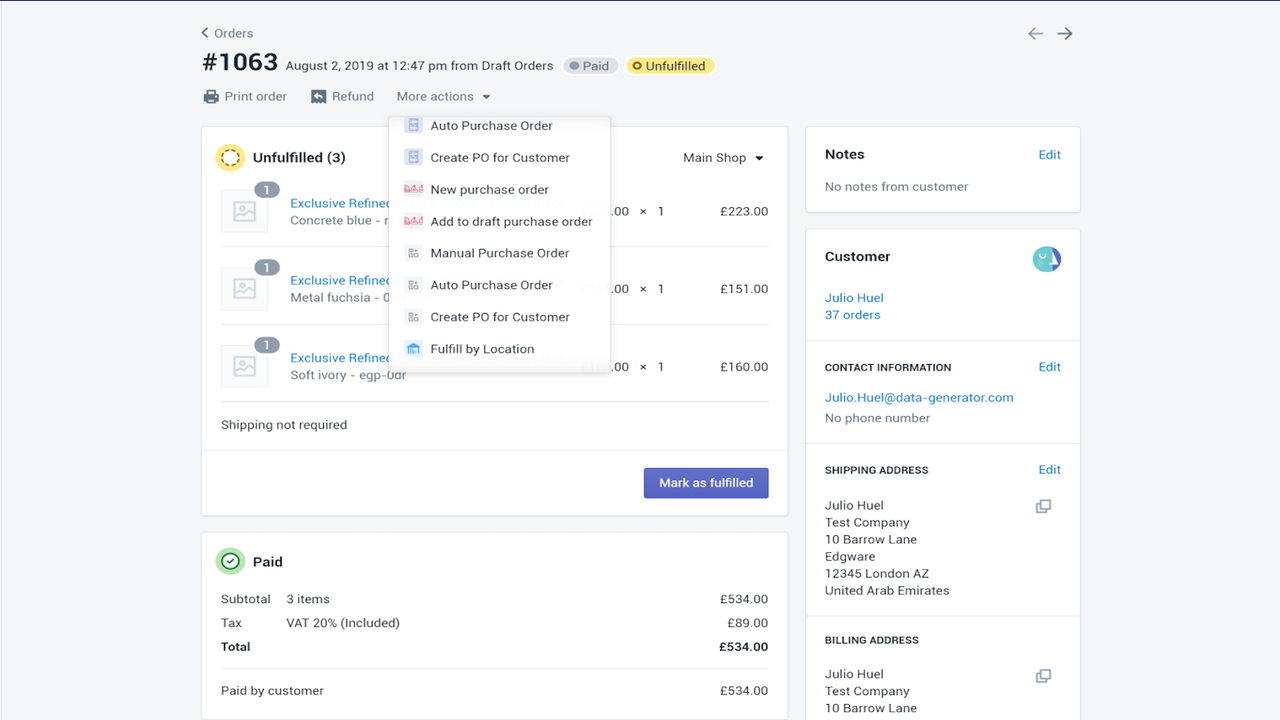Click the VAT 20% (Included) tax text
This screenshot has width=1280, height=720.
(343, 623)
